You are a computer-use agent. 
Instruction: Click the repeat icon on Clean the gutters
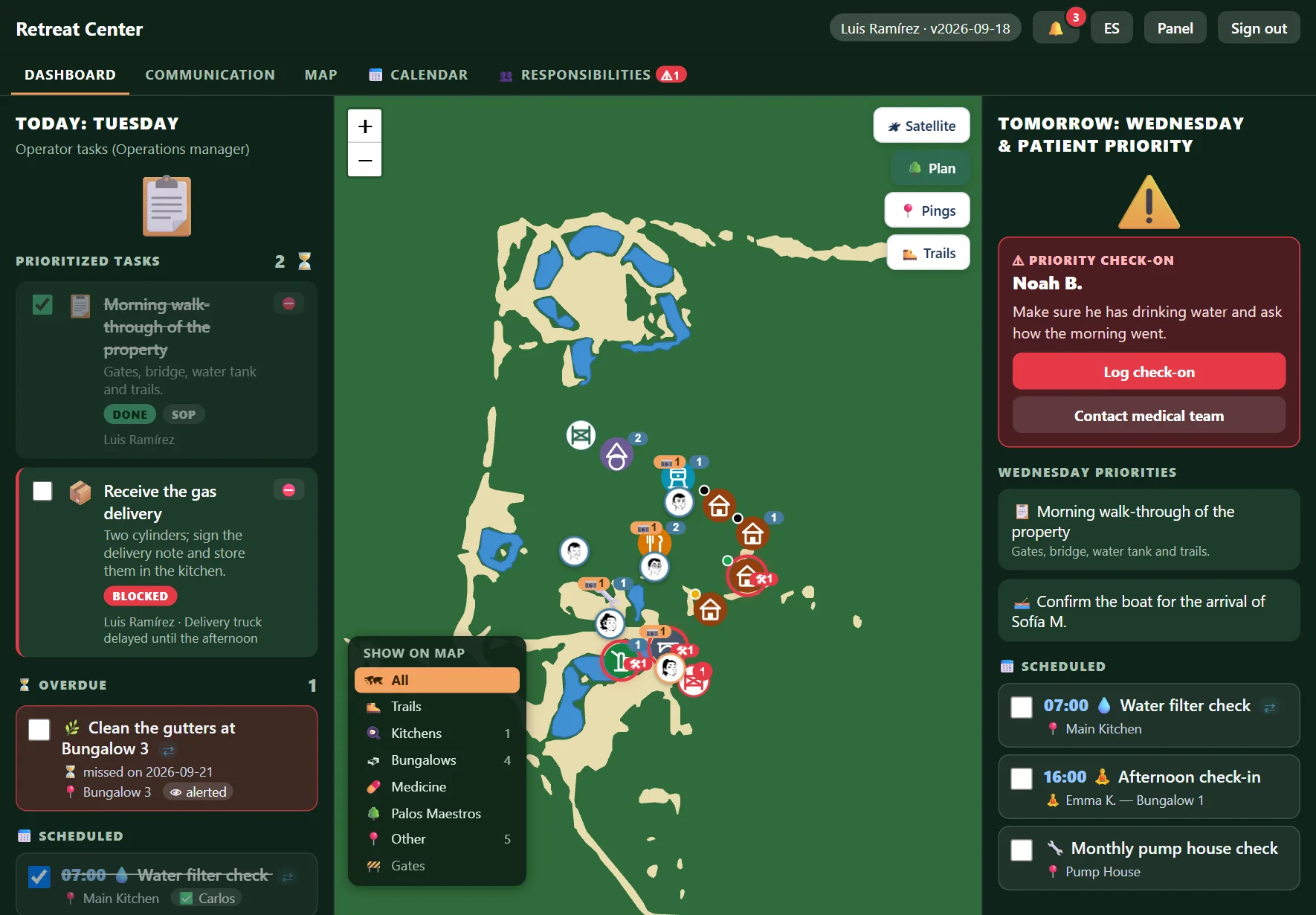(x=169, y=750)
